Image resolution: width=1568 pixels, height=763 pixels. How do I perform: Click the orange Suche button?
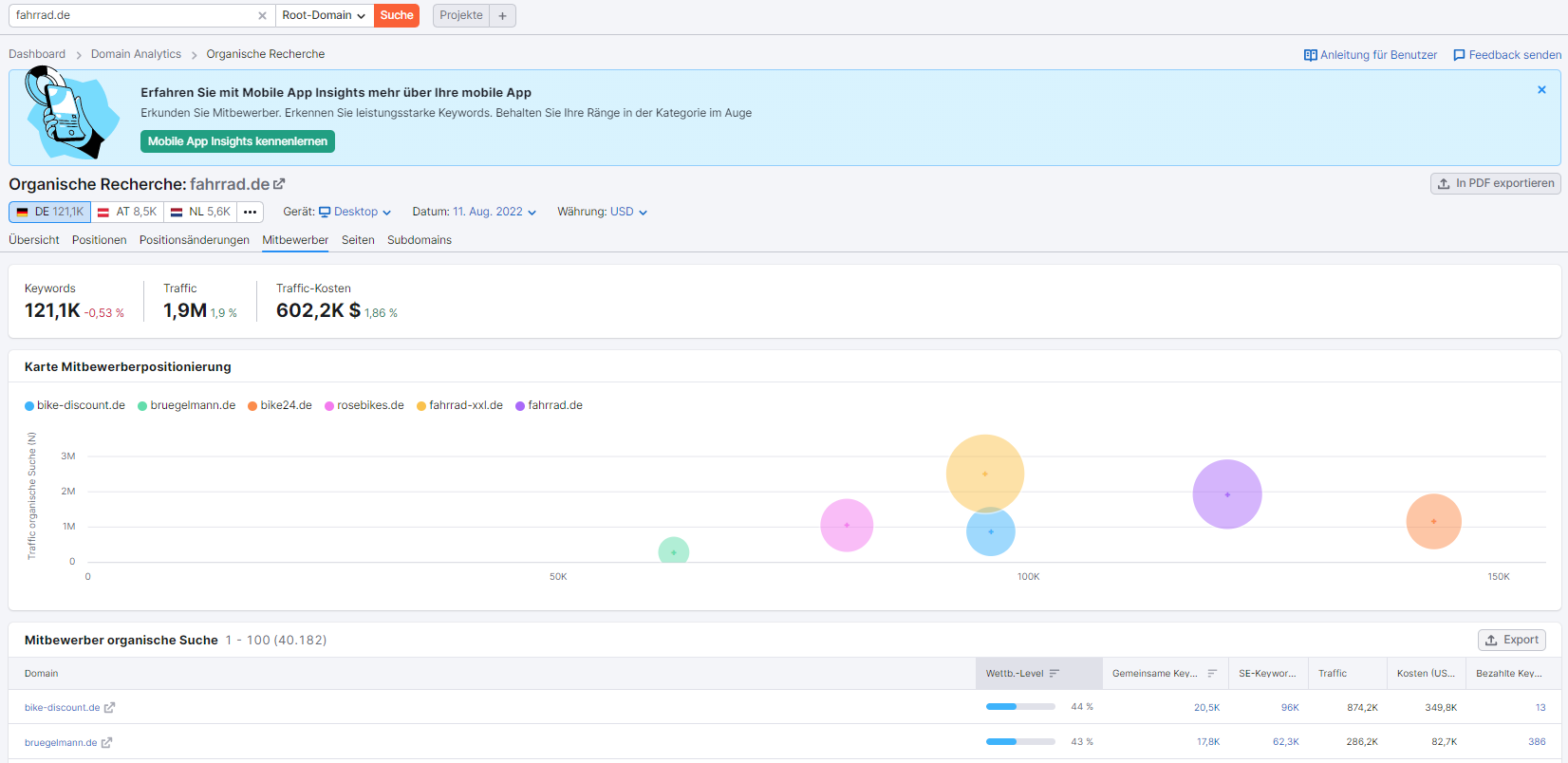click(397, 15)
